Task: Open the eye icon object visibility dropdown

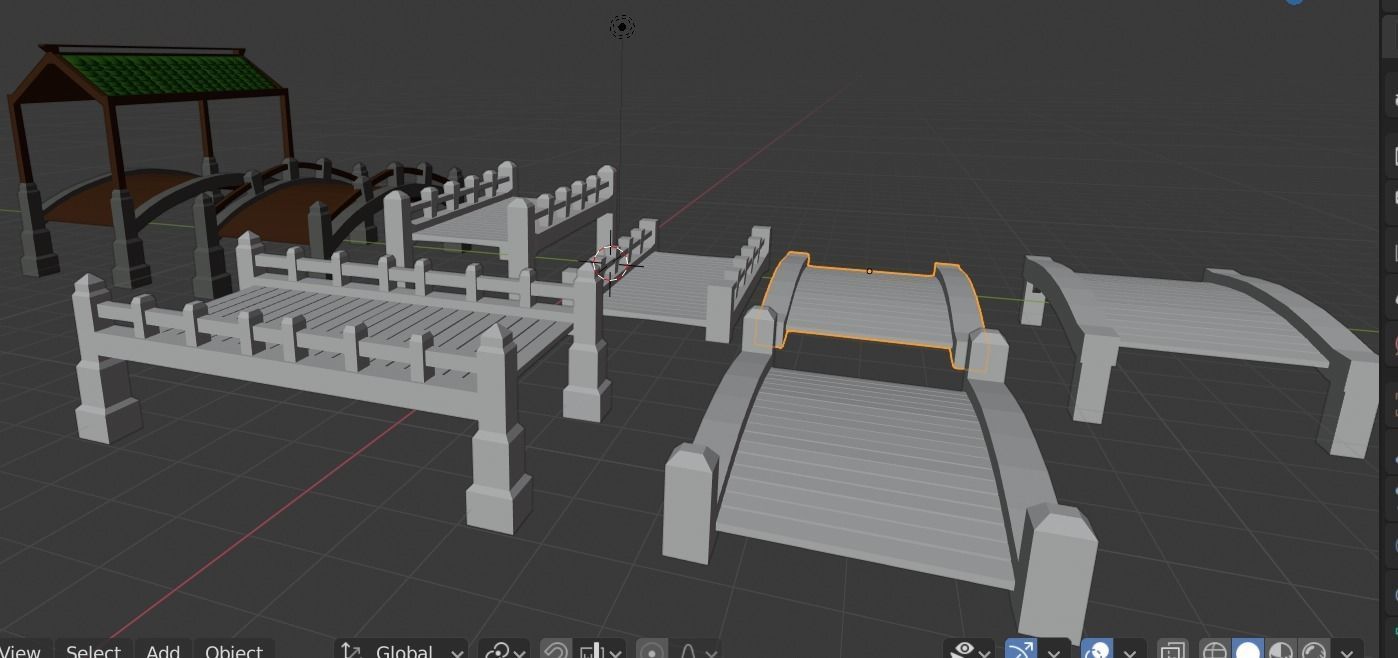Action: pos(970,650)
